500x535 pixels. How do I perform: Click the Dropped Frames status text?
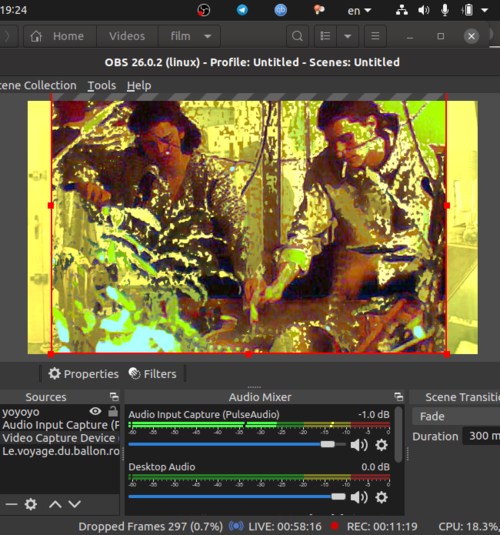151,526
